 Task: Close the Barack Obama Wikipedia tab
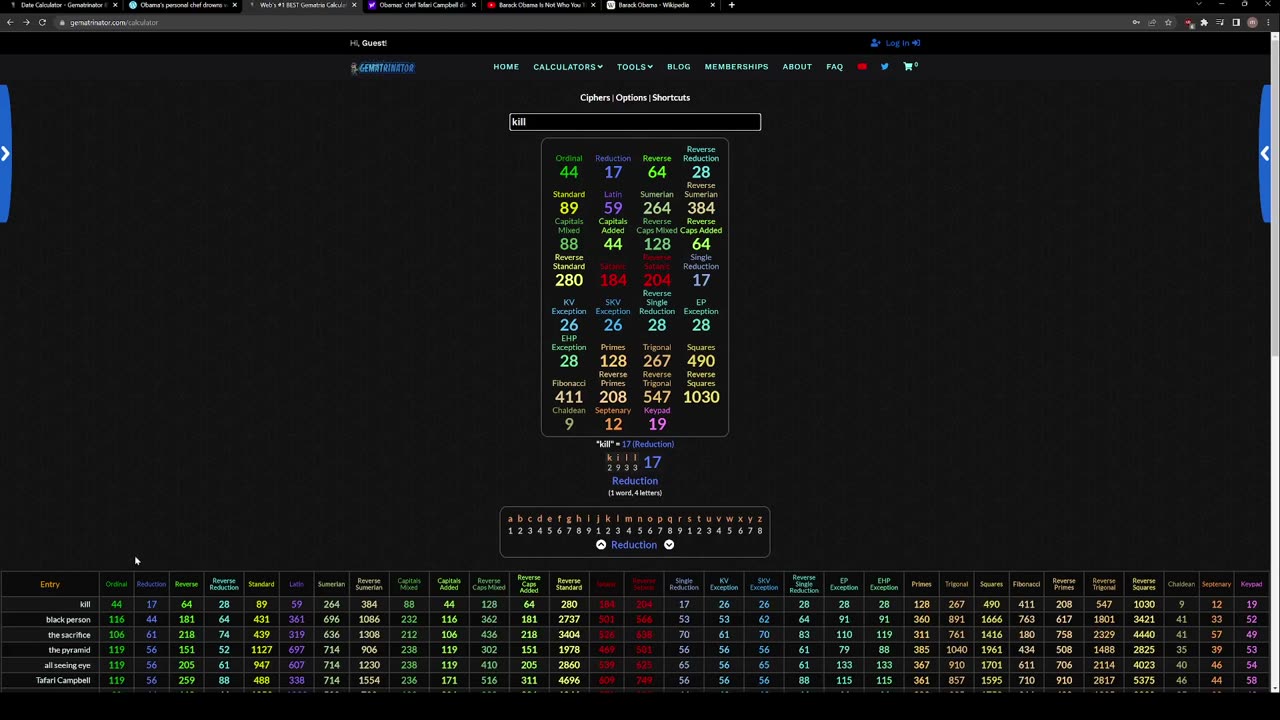713,5
